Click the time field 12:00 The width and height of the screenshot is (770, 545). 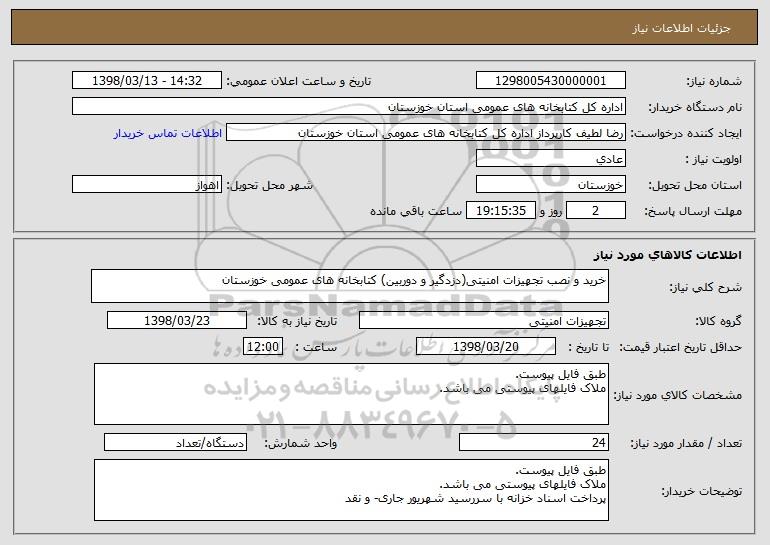point(263,347)
